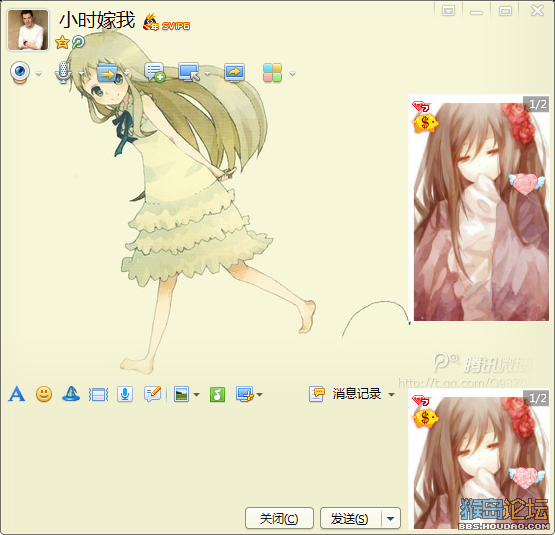This screenshot has width=555, height=535.
Task: Click the winged heart icon on upper QQ show
Action: point(526,183)
